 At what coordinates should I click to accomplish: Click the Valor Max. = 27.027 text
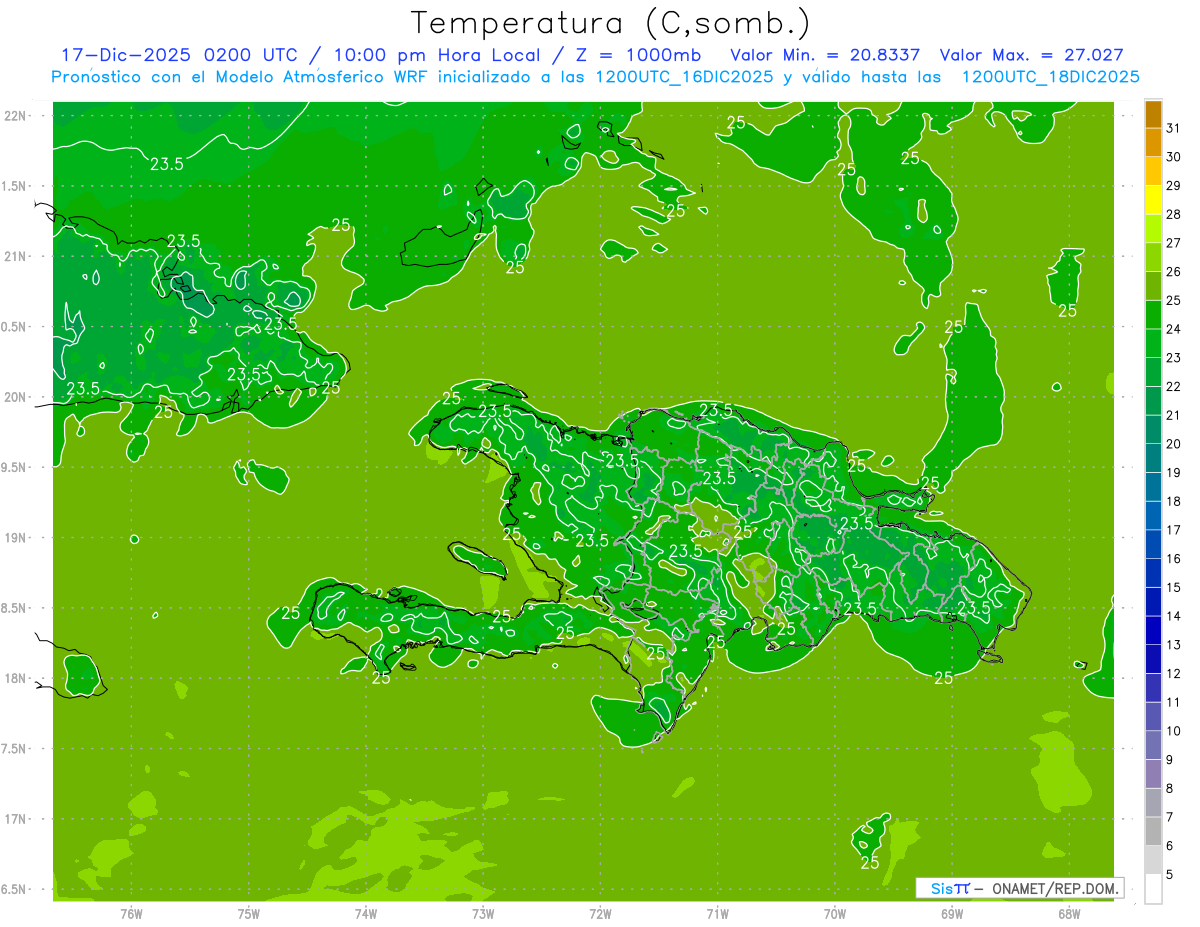1031,55
